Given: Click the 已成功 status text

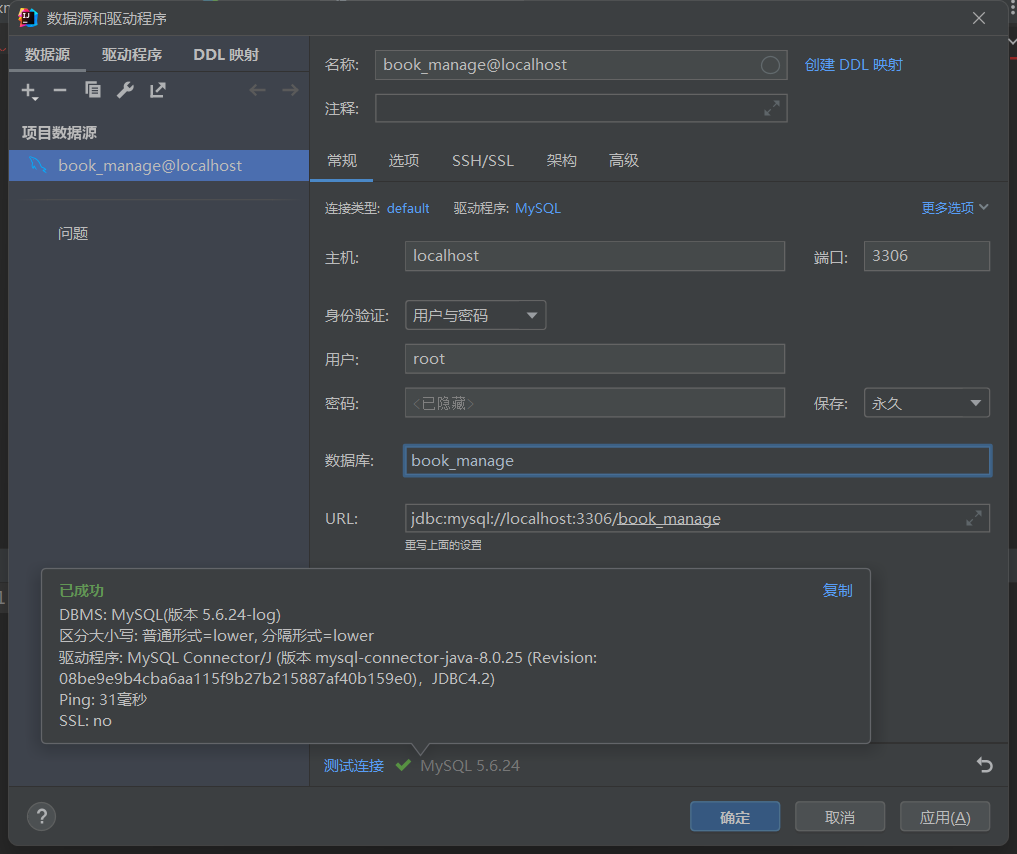Looking at the screenshot, I should pos(81,590).
